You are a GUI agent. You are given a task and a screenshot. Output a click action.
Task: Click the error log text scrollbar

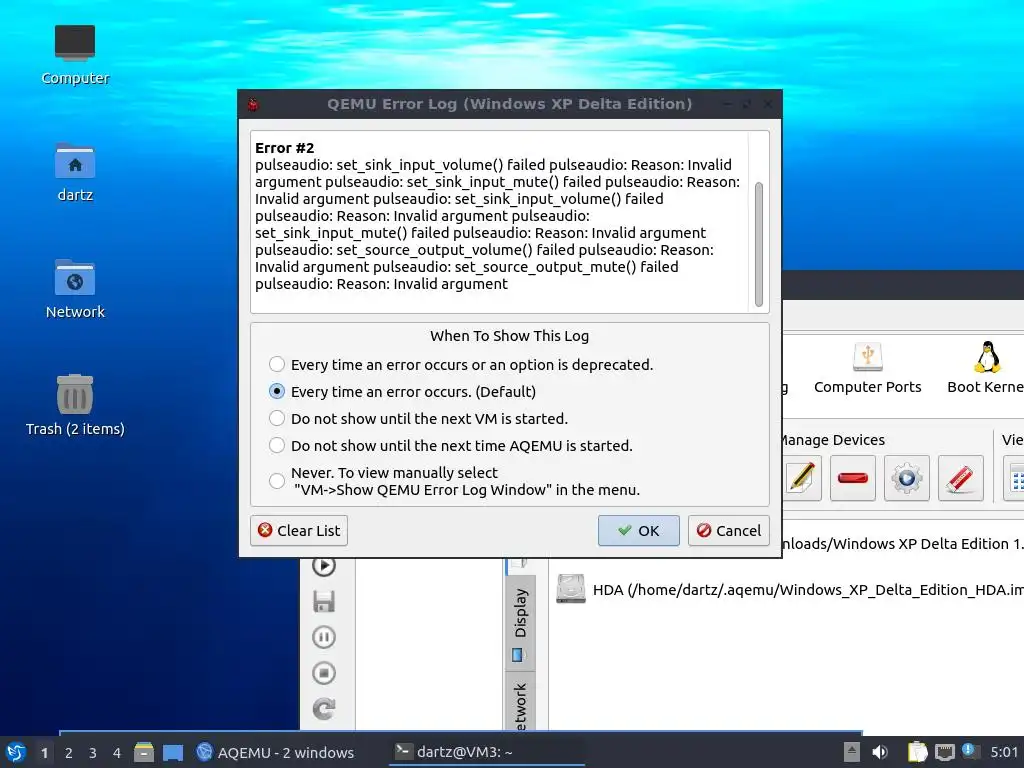759,244
